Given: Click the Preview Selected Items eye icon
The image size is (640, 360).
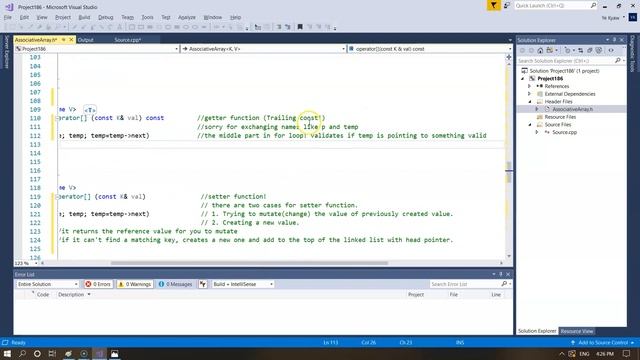Looking at the screenshot, I should coord(611,51).
